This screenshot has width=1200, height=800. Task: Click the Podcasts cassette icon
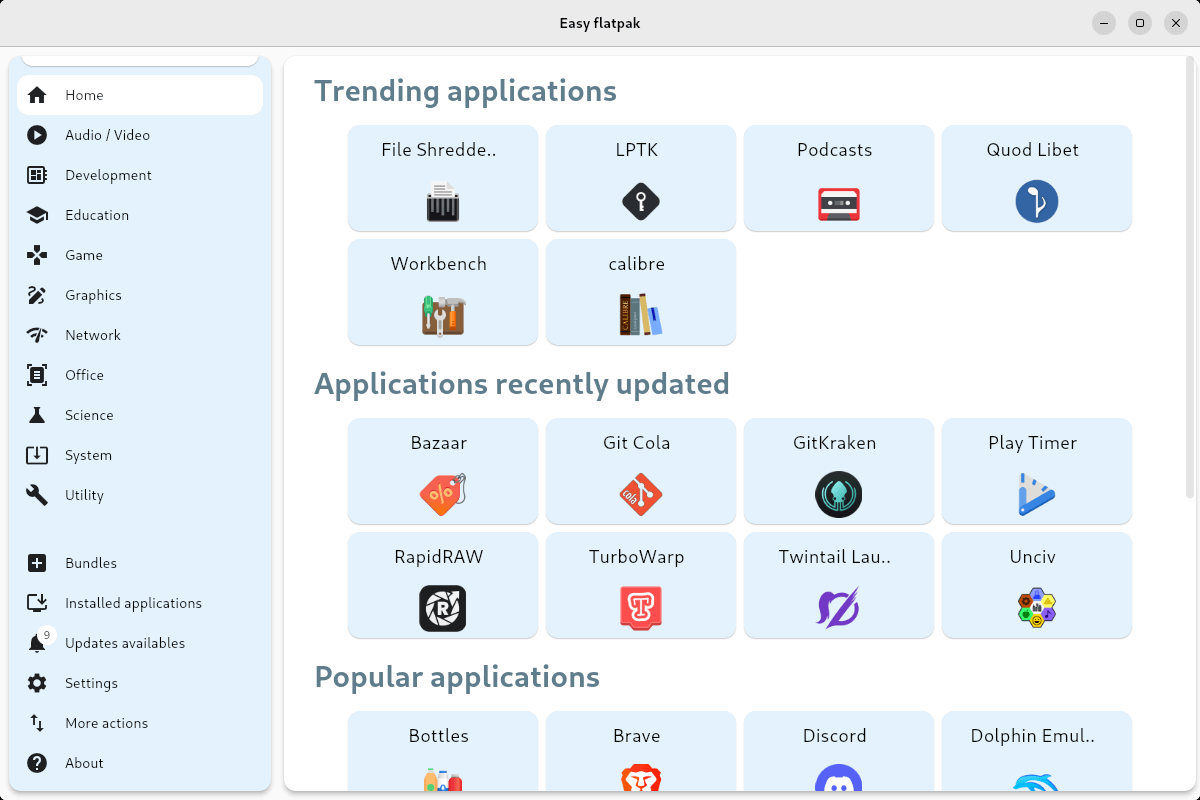[838, 203]
